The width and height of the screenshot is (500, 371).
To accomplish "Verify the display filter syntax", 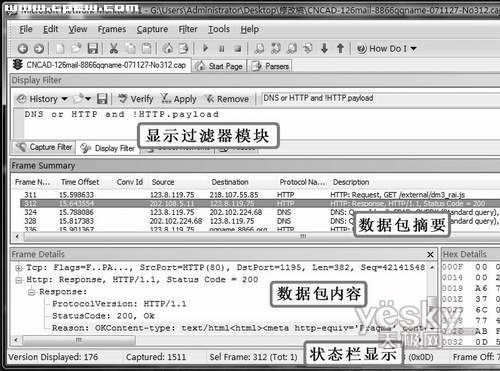I will coord(136,99).
